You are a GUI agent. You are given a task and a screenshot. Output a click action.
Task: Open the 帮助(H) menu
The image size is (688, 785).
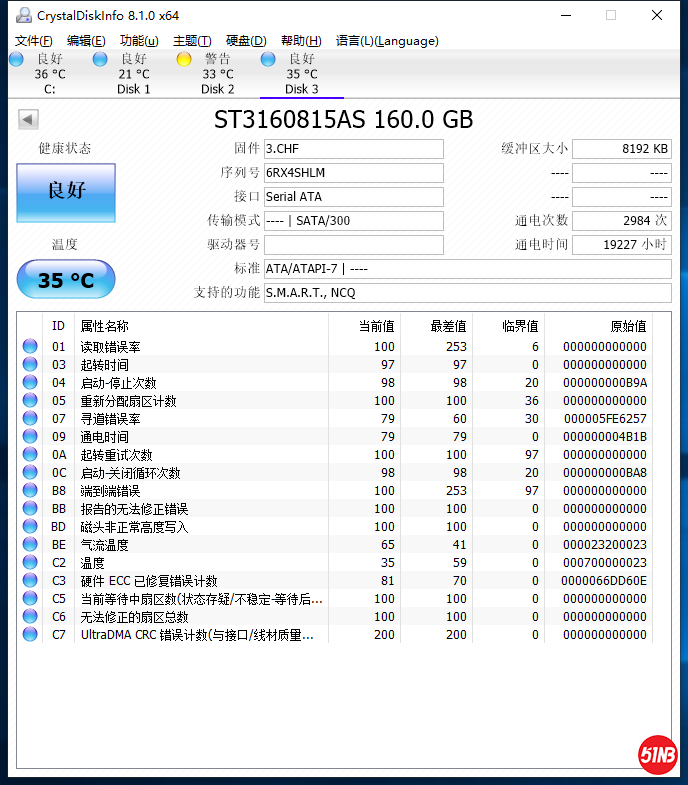301,41
